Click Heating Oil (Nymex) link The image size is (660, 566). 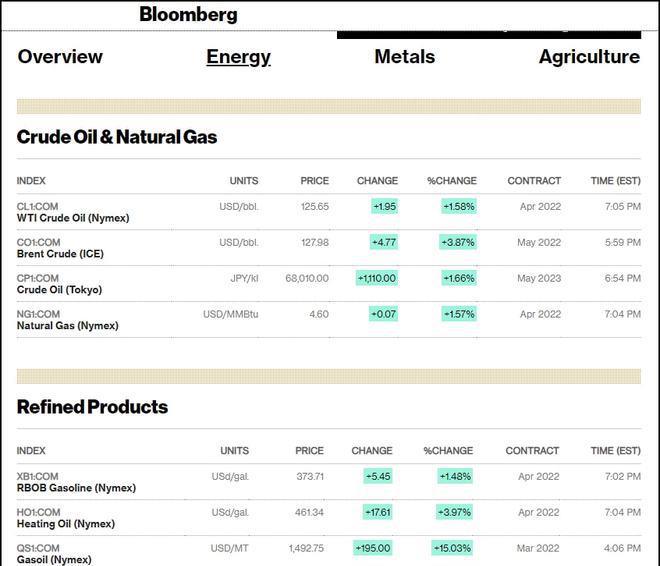[x=66, y=524]
